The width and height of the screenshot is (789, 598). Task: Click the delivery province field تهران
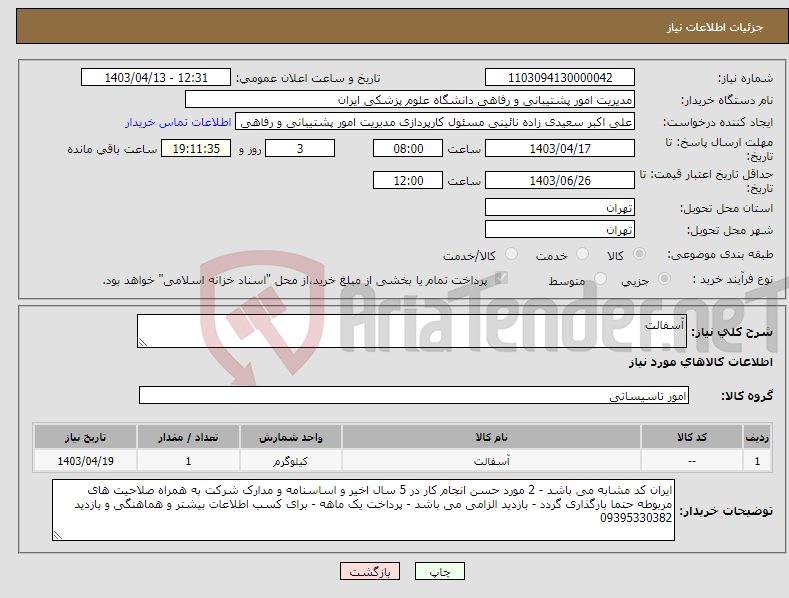tap(560, 207)
